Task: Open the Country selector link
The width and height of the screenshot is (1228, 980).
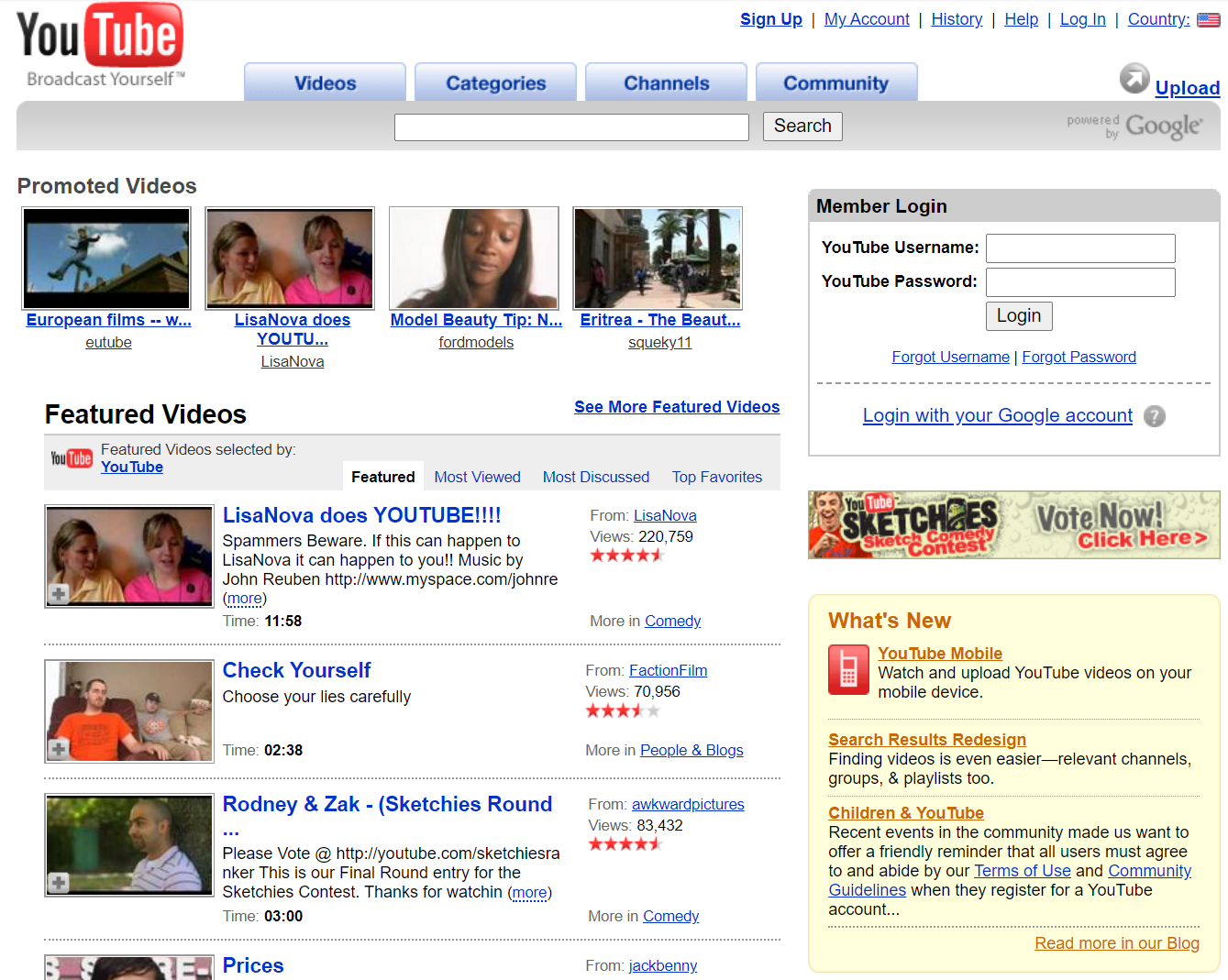Action: tap(1158, 19)
